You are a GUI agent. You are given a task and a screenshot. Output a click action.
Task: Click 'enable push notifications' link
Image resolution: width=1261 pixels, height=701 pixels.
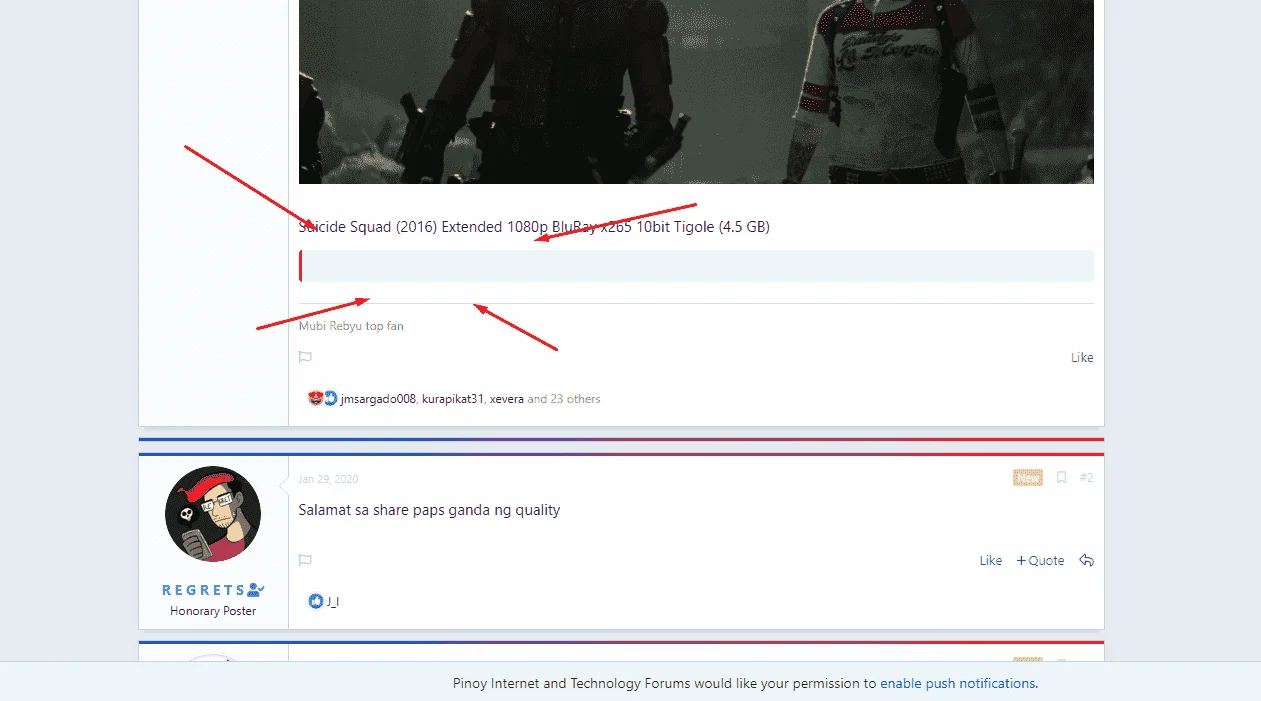(958, 684)
